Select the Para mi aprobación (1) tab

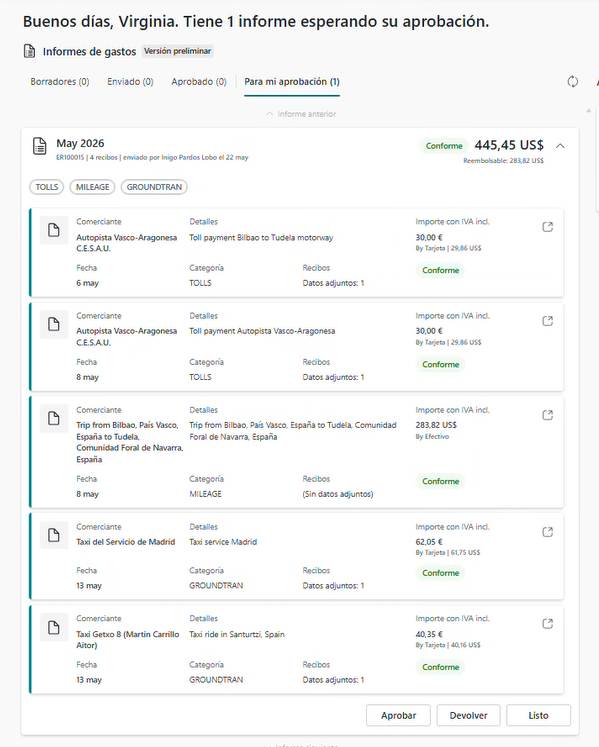pyautogui.click(x=292, y=81)
